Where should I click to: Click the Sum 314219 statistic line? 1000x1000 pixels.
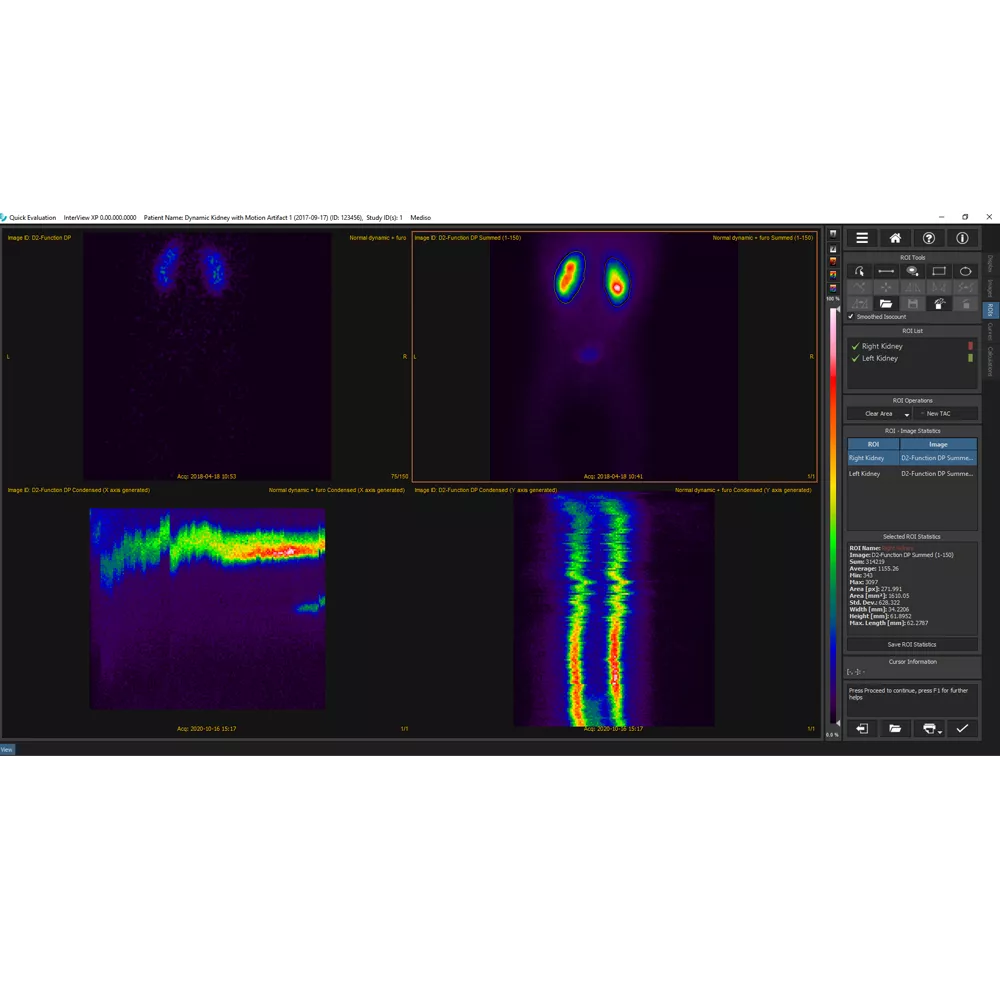point(867,562)
